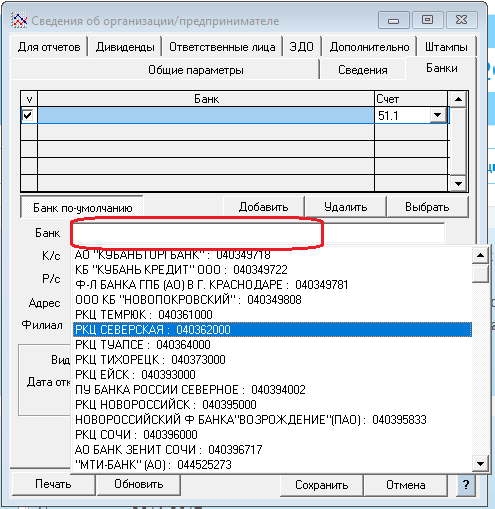Screen dimensions: 495x509
Task: Open the Сведения tab
Action: [363, 70]
